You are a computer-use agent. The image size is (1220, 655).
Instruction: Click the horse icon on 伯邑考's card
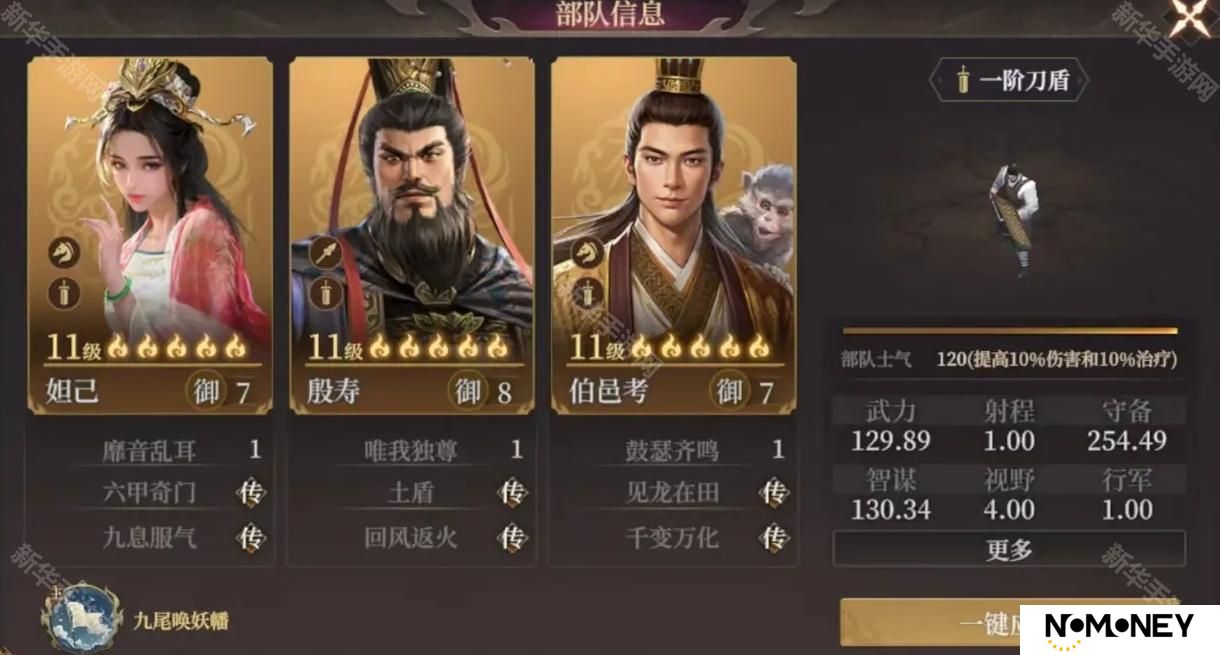coord(587,254)
